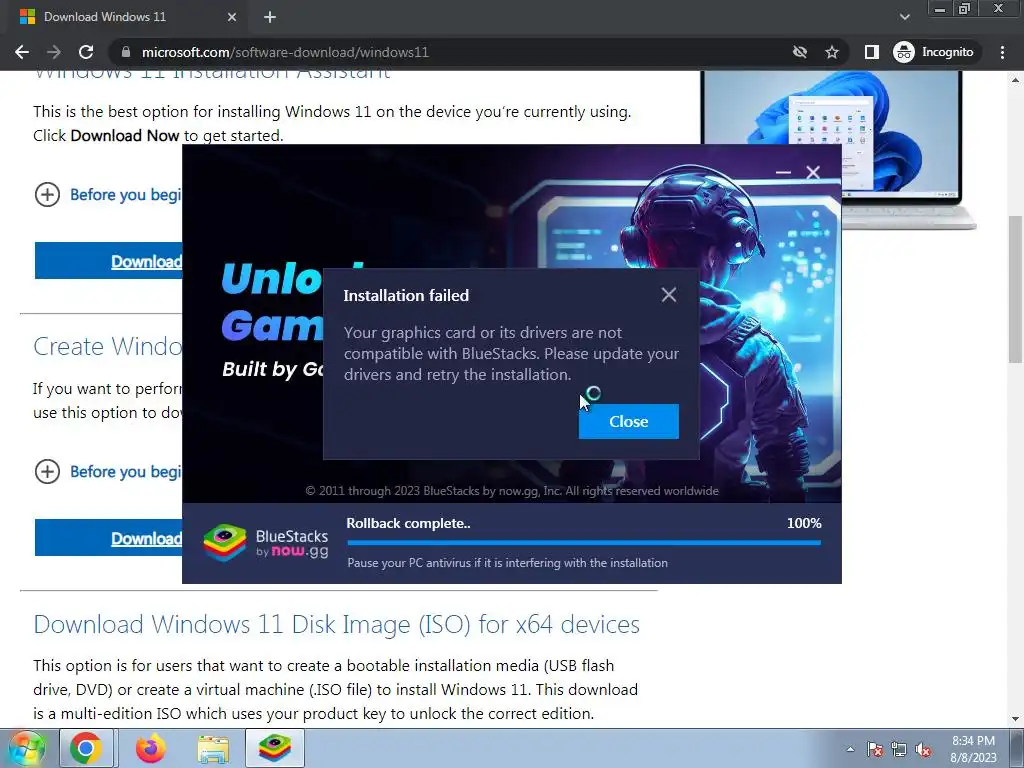Click Download Now under Installation Assistant

click(x=108, y=261)
